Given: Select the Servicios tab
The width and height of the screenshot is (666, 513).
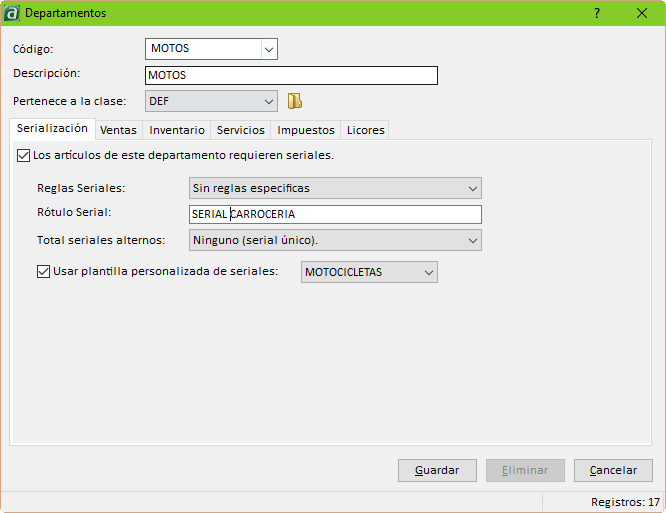Looking at the screenshot, I should [x=240, y=130].
